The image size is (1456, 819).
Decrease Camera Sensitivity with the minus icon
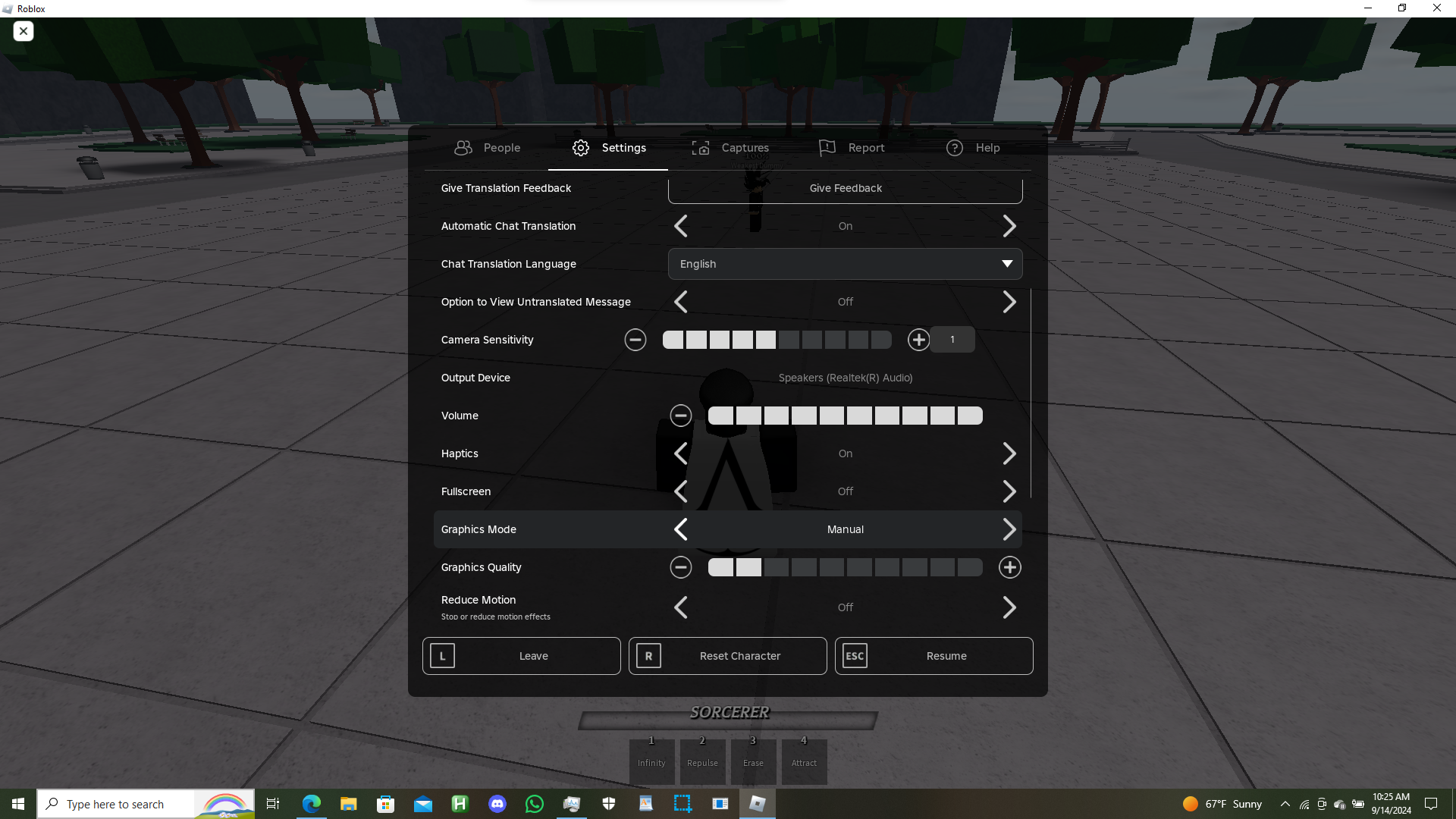pos(635,340)
